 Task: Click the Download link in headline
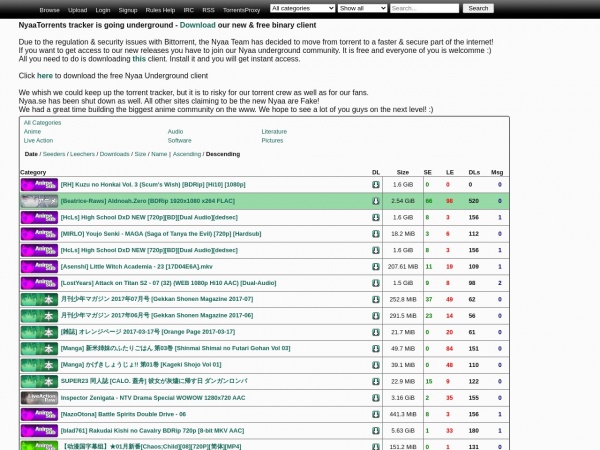pos(197,25)
